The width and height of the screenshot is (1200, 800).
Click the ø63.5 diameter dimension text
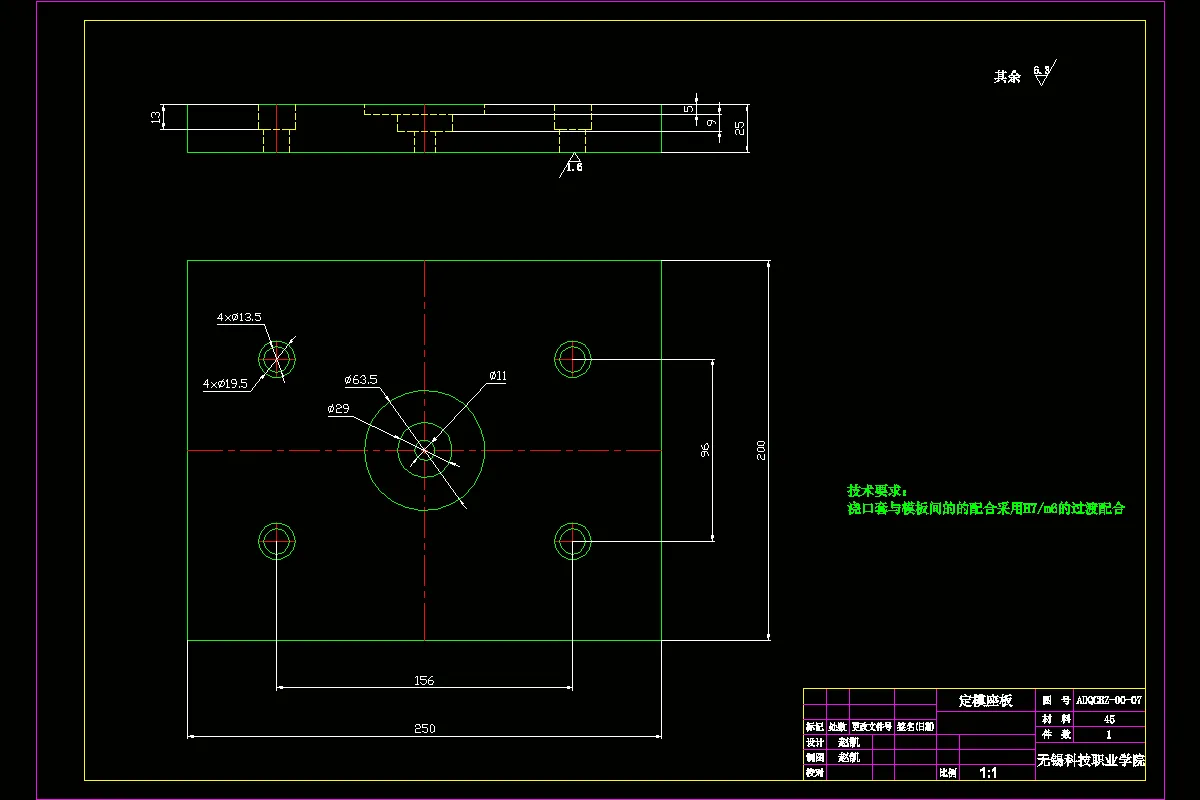(361, 380)
